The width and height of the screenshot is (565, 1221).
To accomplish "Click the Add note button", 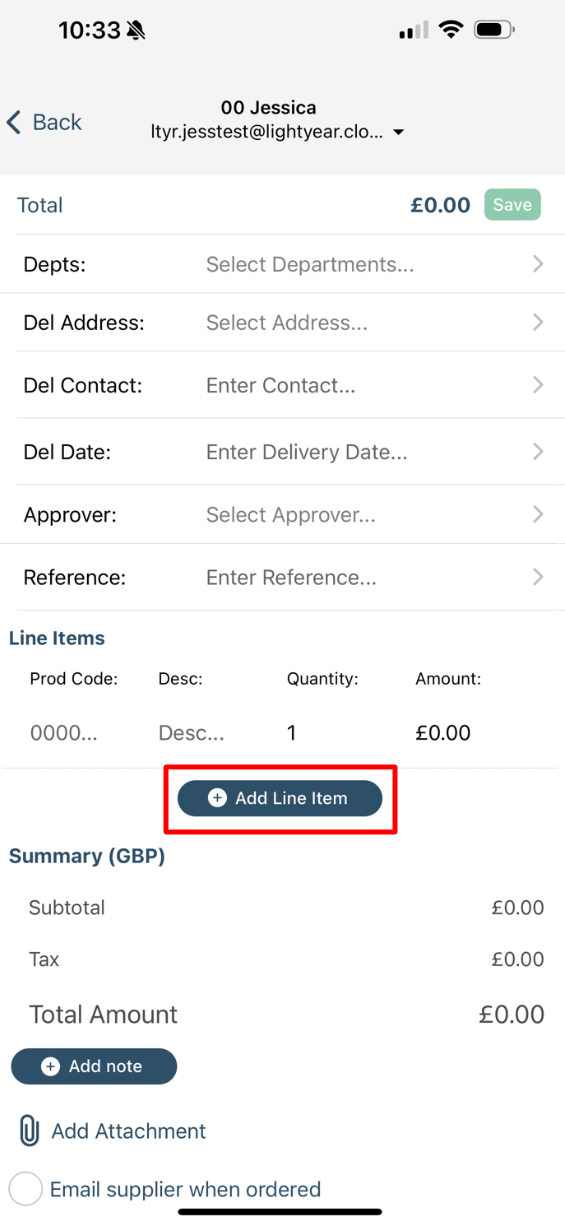I will [x=94, y=1067].
